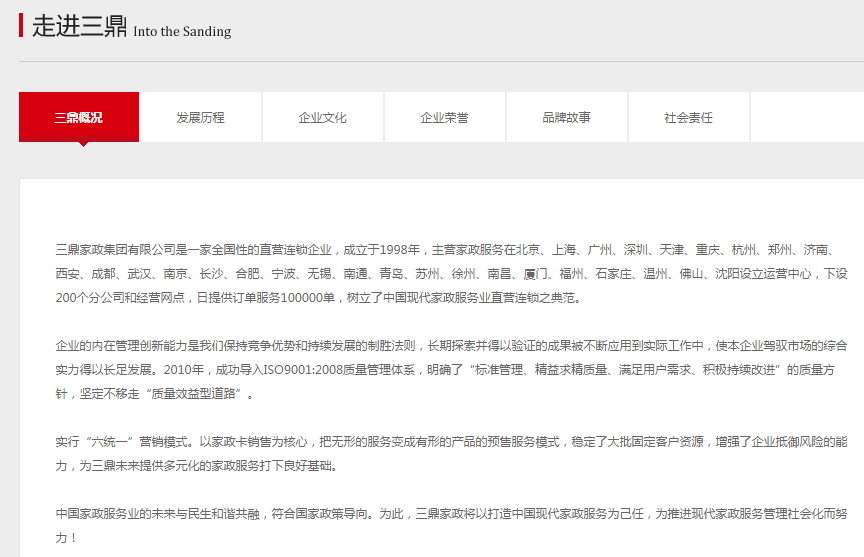Click the line mentioning ISO9001:2008质量管理体系
The height and width of the screenshot is (557, 864).
445,370
